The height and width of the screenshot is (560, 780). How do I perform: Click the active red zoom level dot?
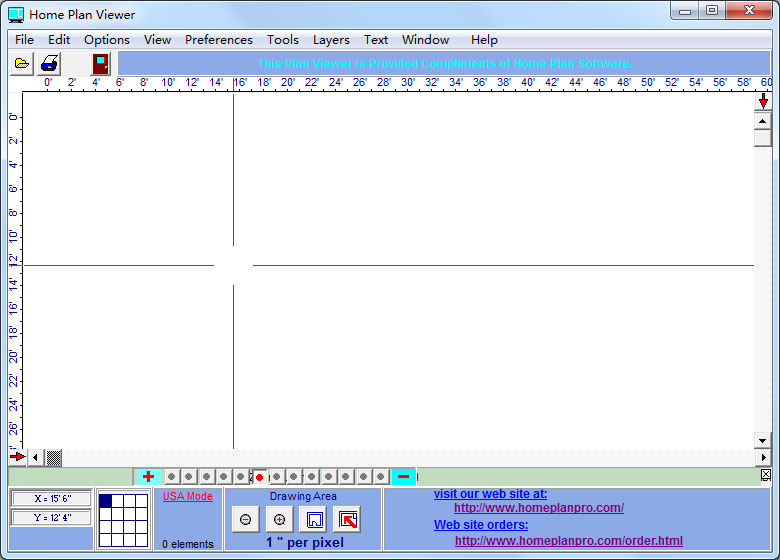(259, 477)
